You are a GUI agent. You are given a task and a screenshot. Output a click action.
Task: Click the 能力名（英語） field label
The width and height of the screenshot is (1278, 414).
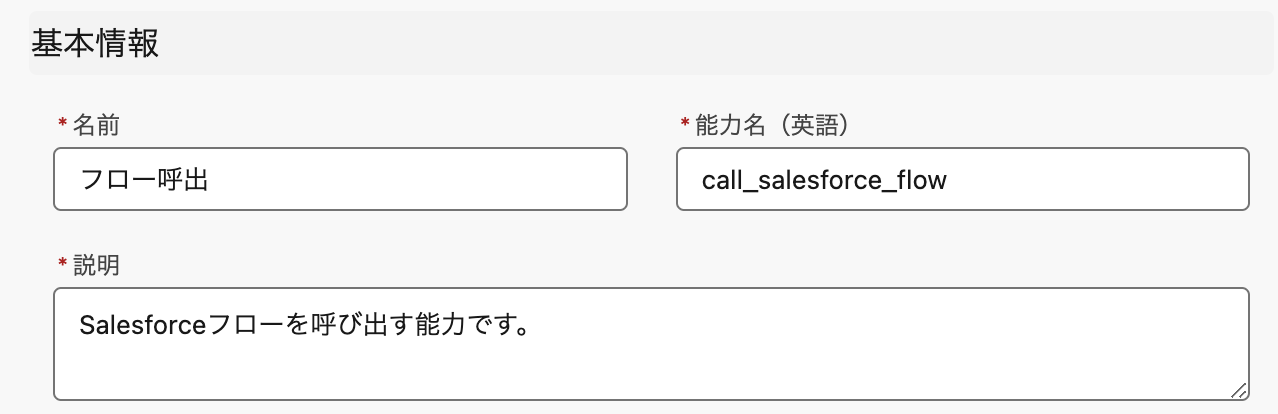tap(770, 124)
